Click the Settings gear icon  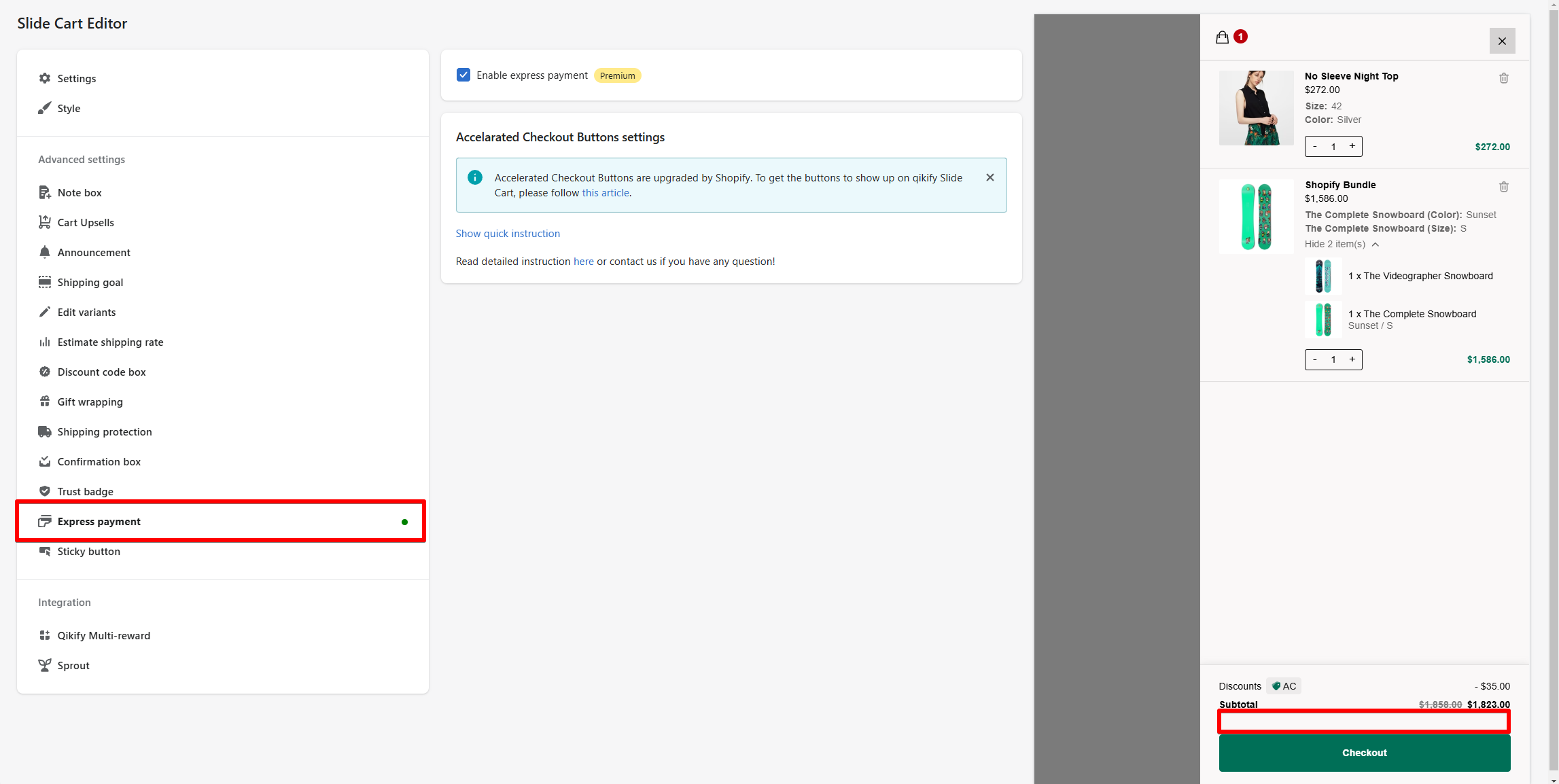point(45,78)
